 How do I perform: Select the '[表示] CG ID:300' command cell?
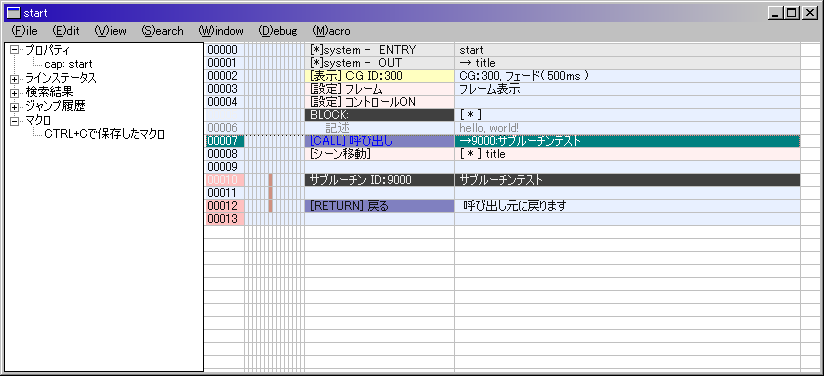tap(379, 76)
